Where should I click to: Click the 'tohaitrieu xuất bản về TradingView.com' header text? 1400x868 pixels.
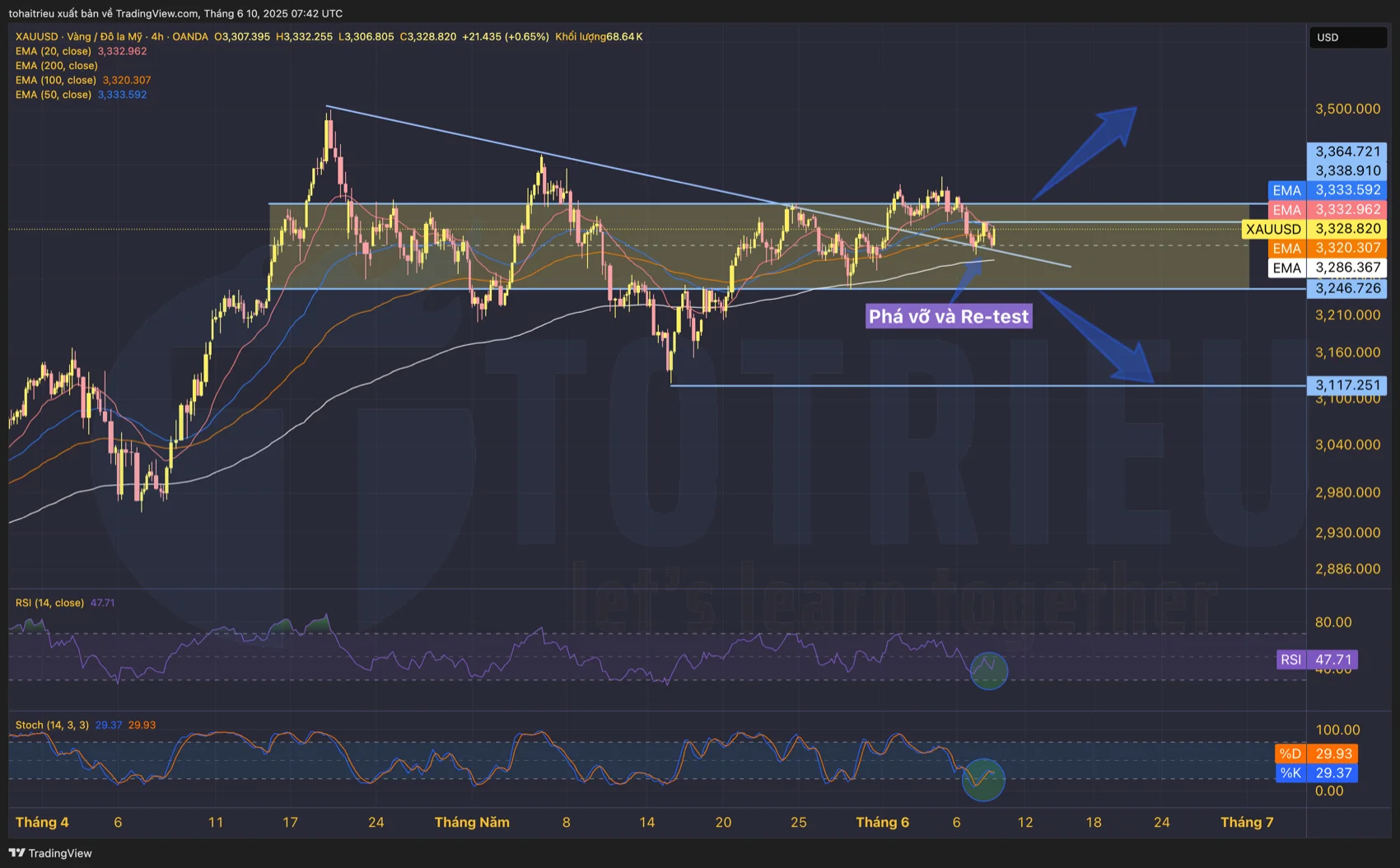pos(104,13)
